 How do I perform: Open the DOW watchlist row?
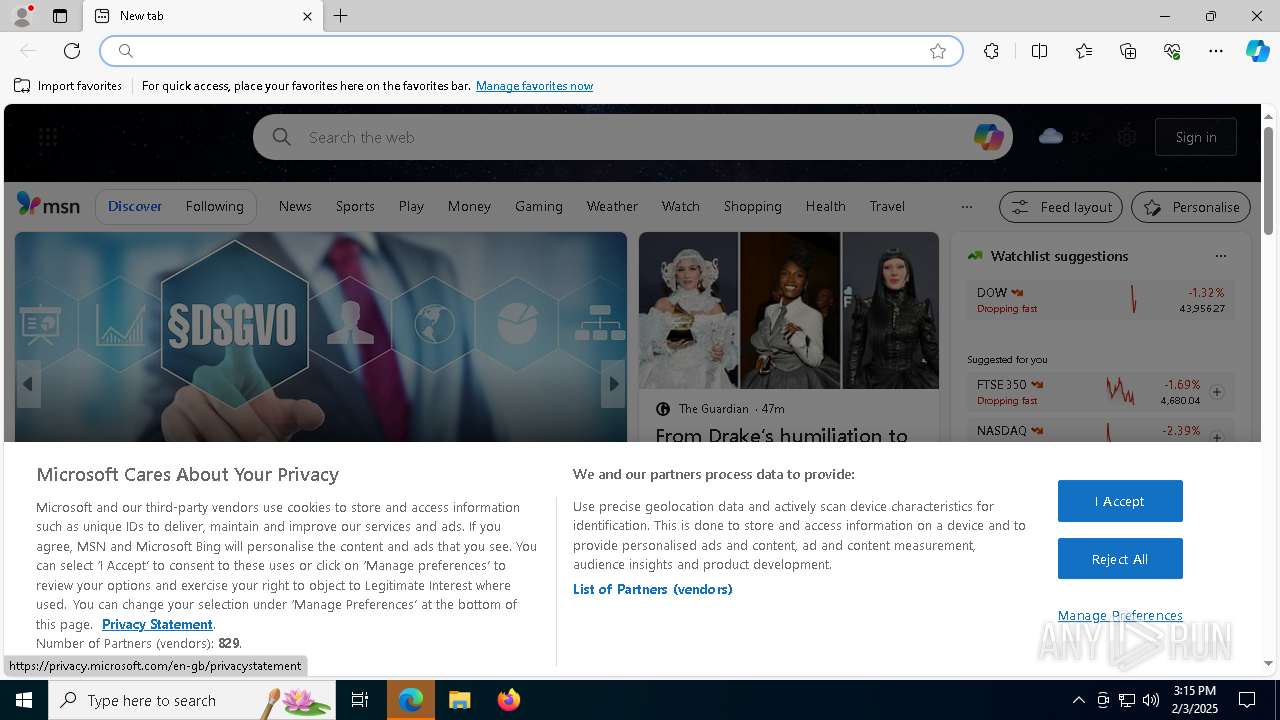pyautogui.click(x=1101, y=299)
